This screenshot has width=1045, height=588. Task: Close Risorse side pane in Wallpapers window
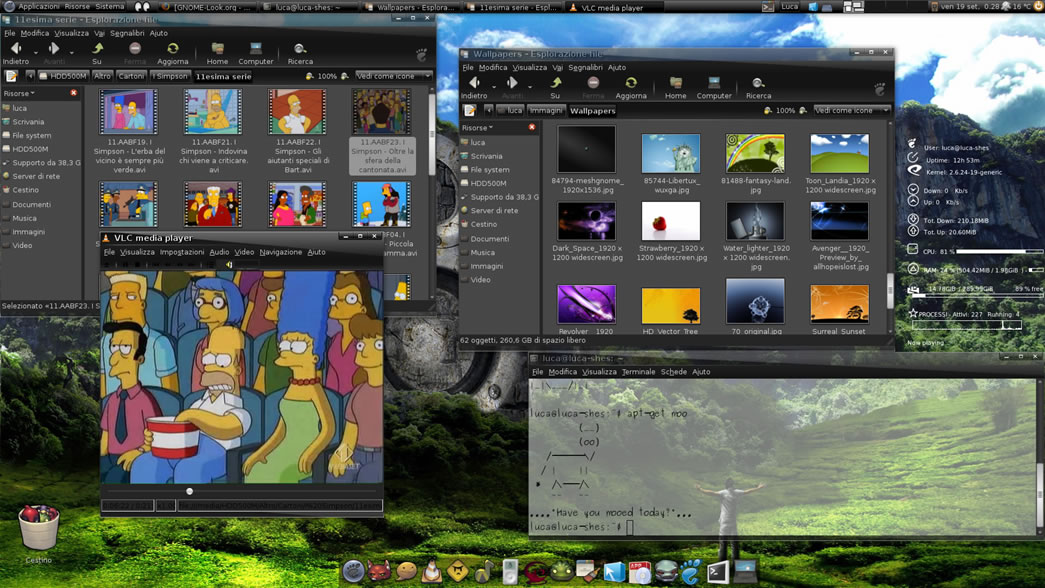point(532,127)
